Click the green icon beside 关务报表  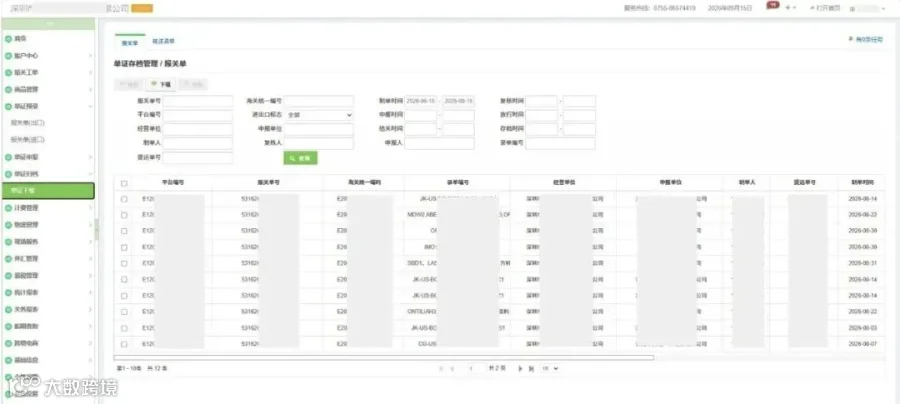pyautogui.click(x=8, y=309)
